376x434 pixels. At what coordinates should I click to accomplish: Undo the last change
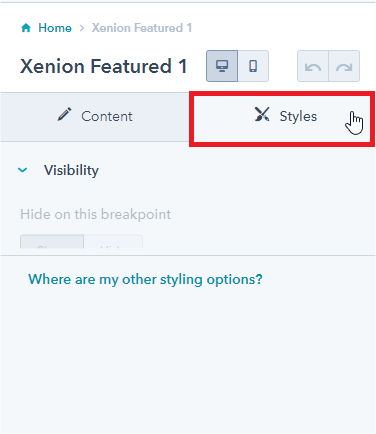(313, 66)
